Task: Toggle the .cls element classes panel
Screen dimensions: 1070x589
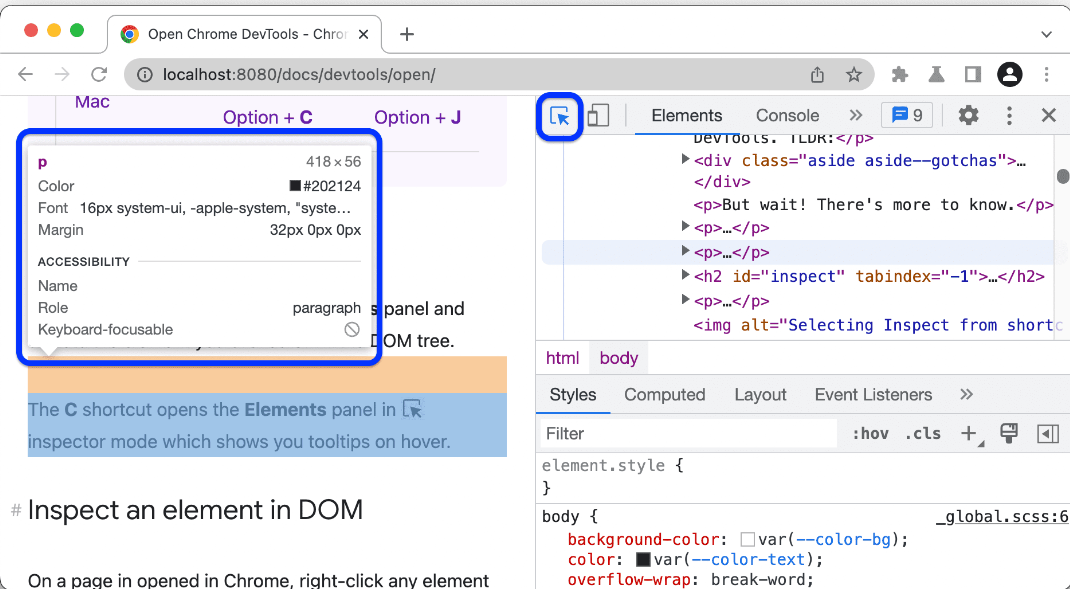Action: click(923, 433)
